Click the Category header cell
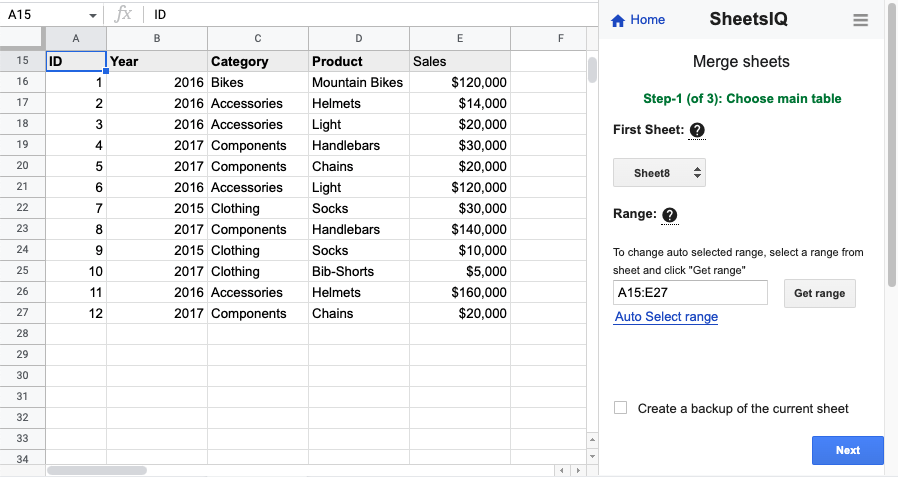This screenshot has width=898, height=477. click(x=258, y=61)
